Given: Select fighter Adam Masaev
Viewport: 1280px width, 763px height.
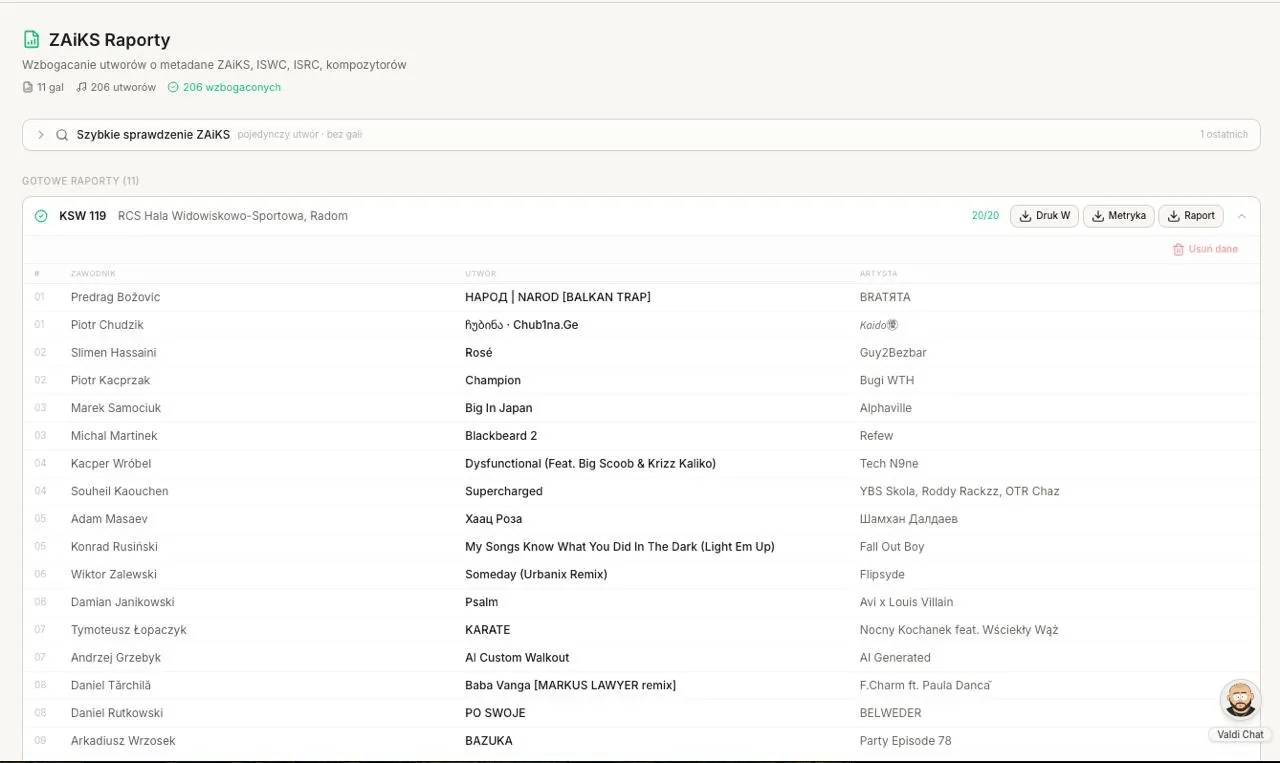Looking at the screenshot, I should click(x=109, y=519).
